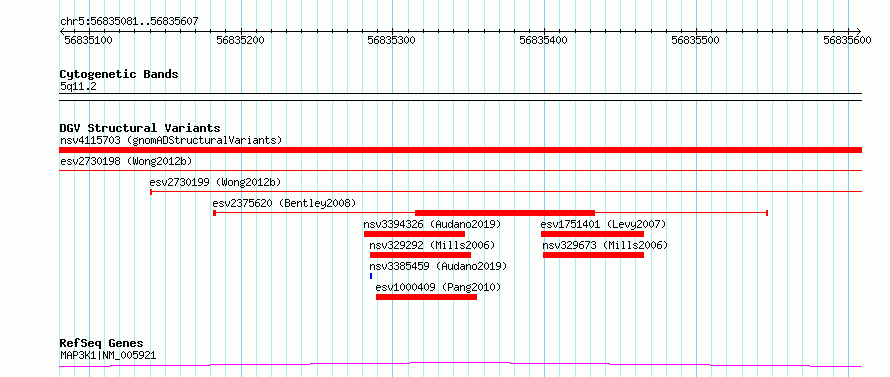Click the magenta MAP3K1 gene track line
Screen dimensions: 890x377
(460, 365)
